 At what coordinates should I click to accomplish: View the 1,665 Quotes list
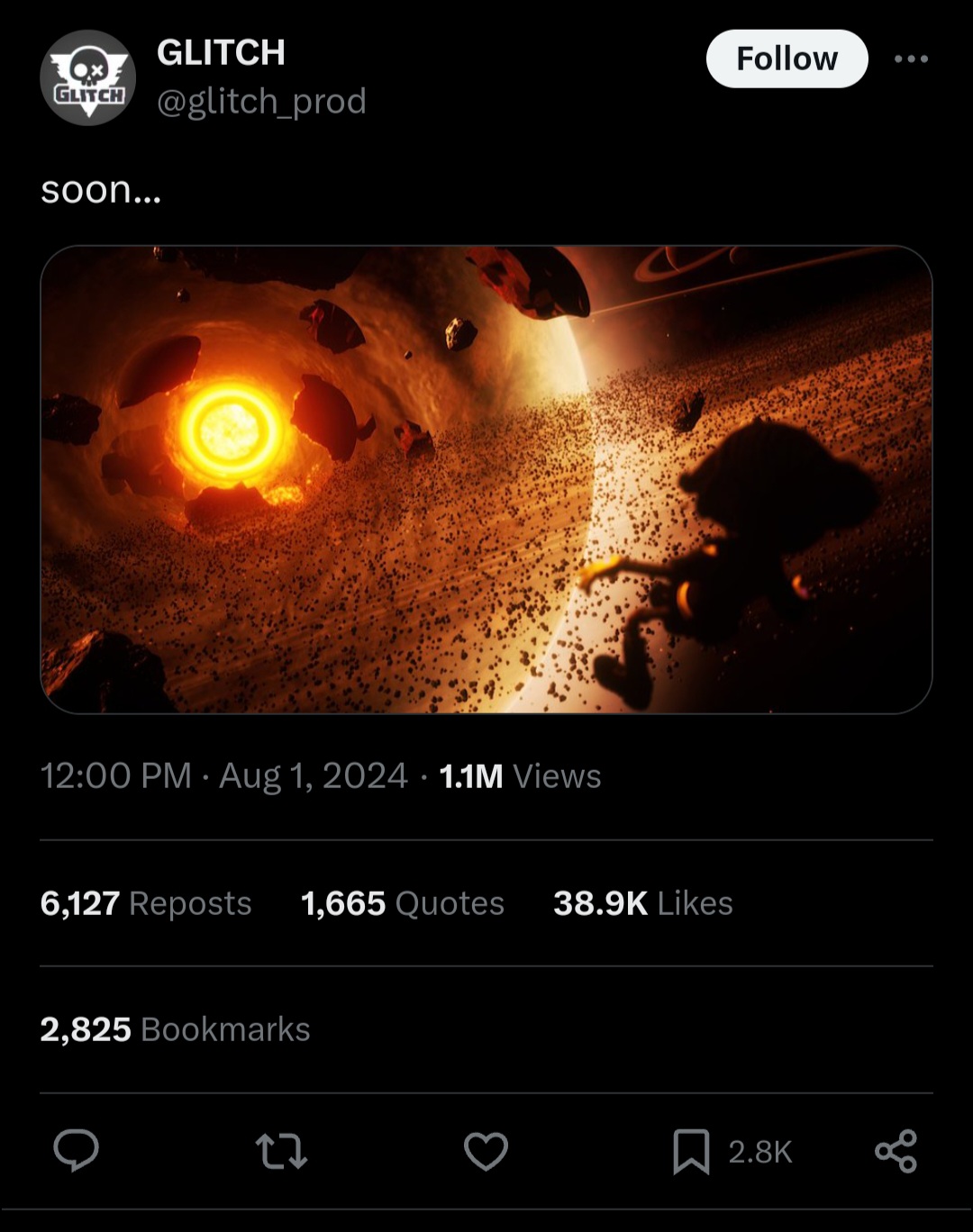403,902
